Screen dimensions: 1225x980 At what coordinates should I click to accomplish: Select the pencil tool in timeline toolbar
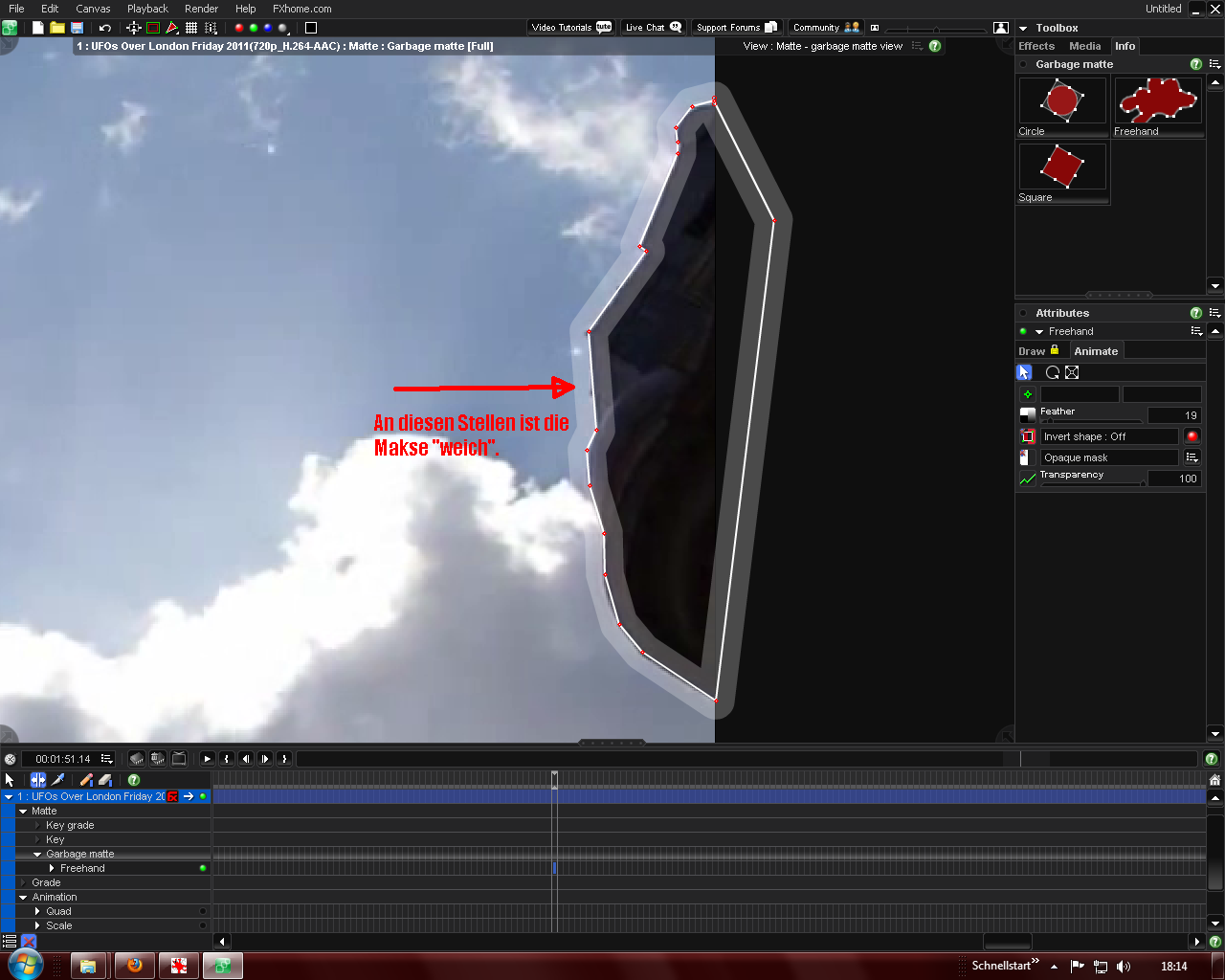(x=86, y=780)
